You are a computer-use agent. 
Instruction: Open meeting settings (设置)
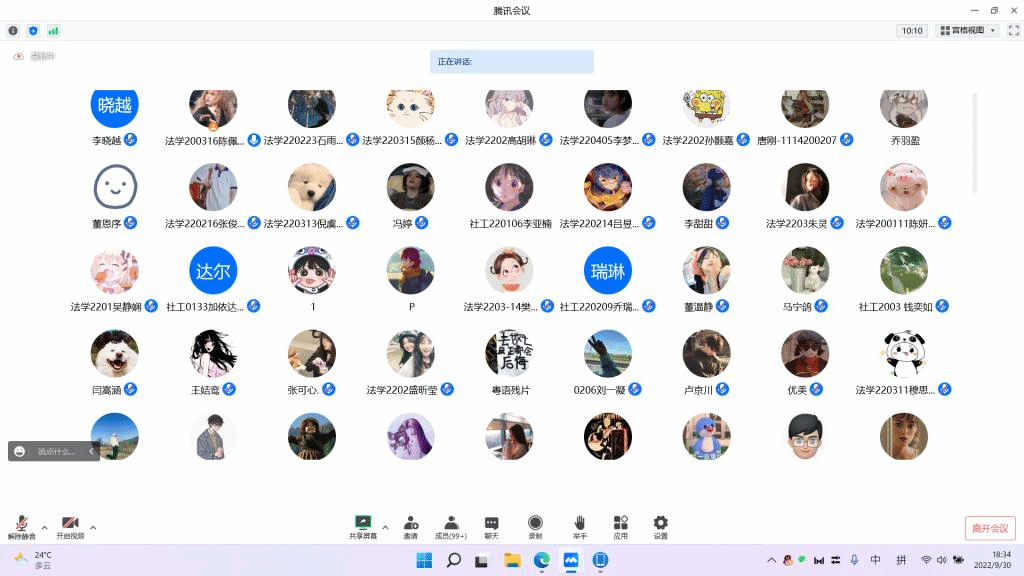(660, 526)
